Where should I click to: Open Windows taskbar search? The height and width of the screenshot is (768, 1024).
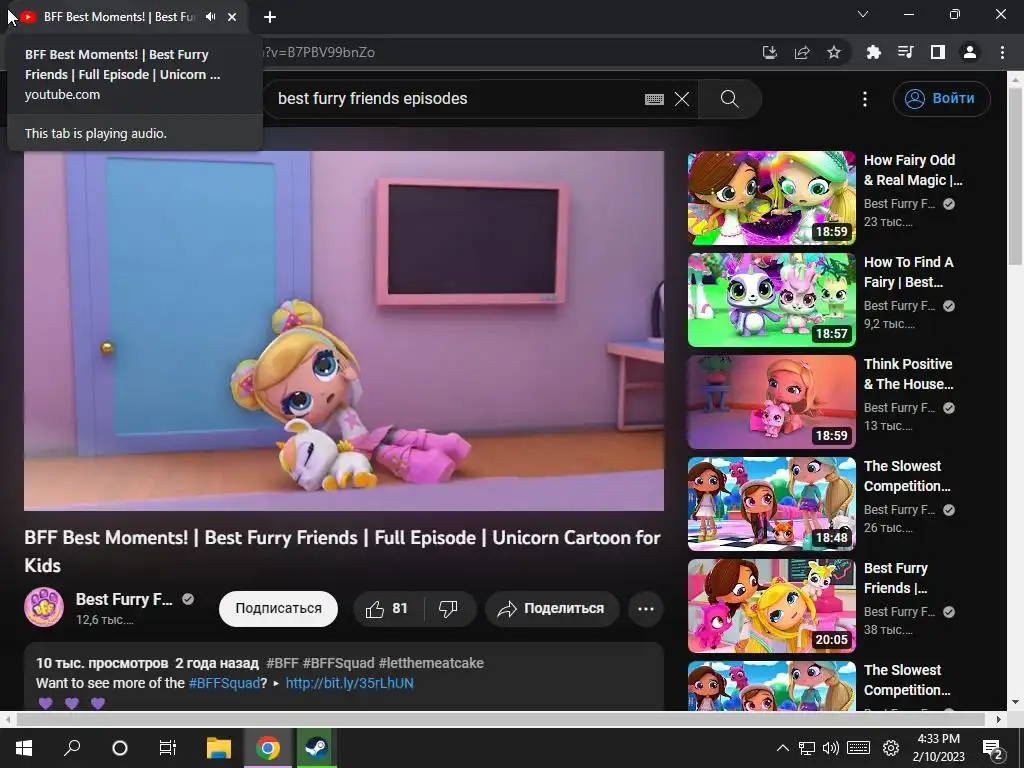[x=72, y=748]
